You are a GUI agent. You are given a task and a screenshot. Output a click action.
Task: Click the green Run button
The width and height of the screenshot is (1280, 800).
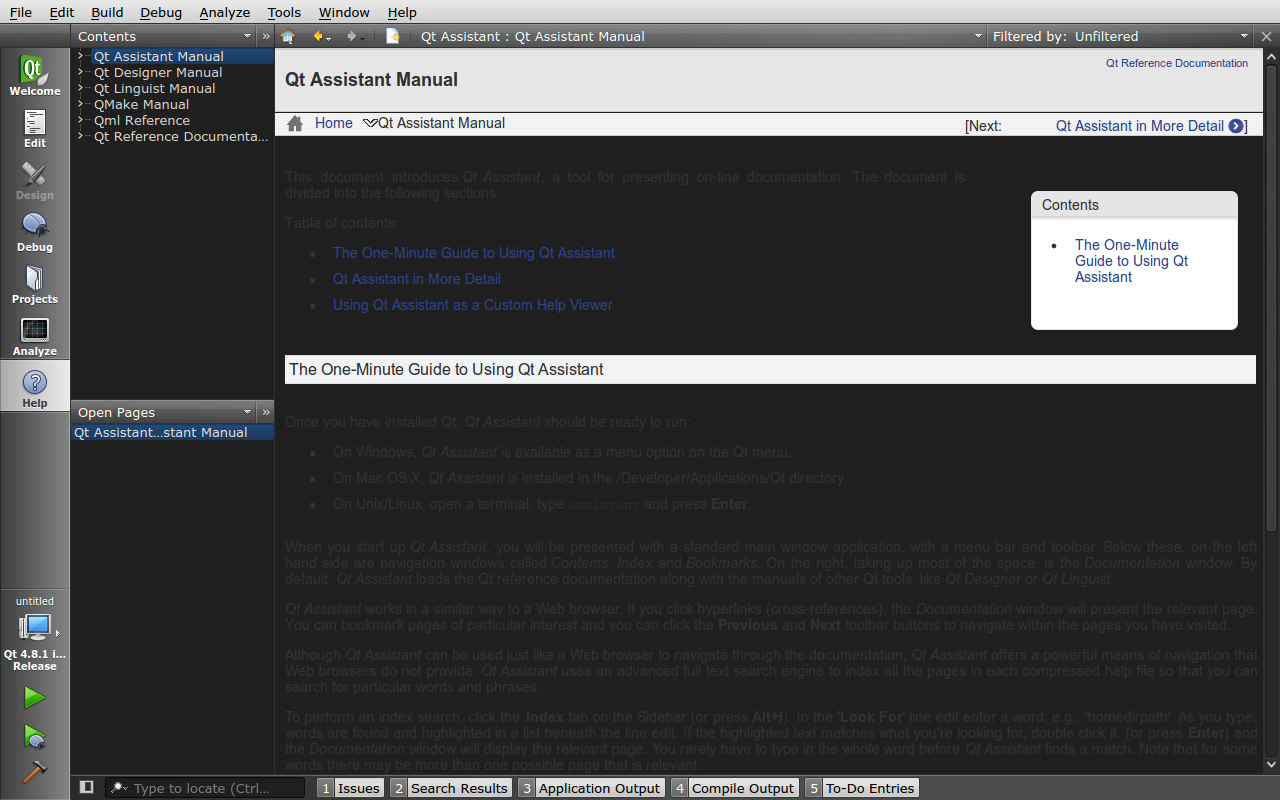tap(34, 697)
